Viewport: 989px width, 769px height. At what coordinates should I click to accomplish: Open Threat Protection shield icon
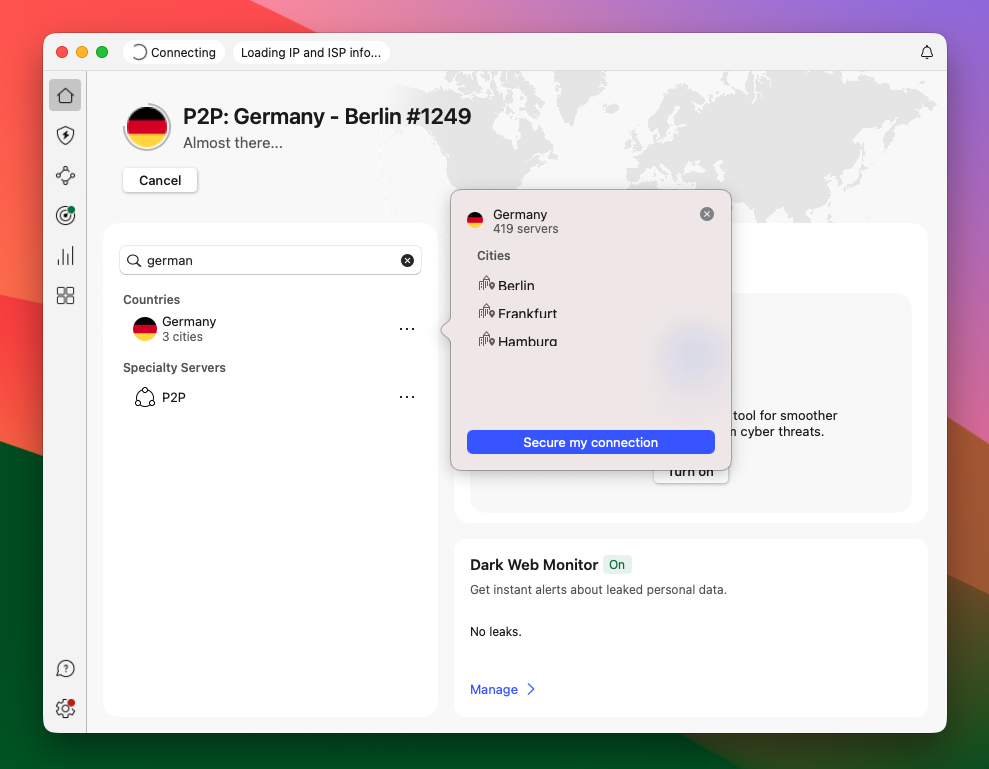click(65, 136)
